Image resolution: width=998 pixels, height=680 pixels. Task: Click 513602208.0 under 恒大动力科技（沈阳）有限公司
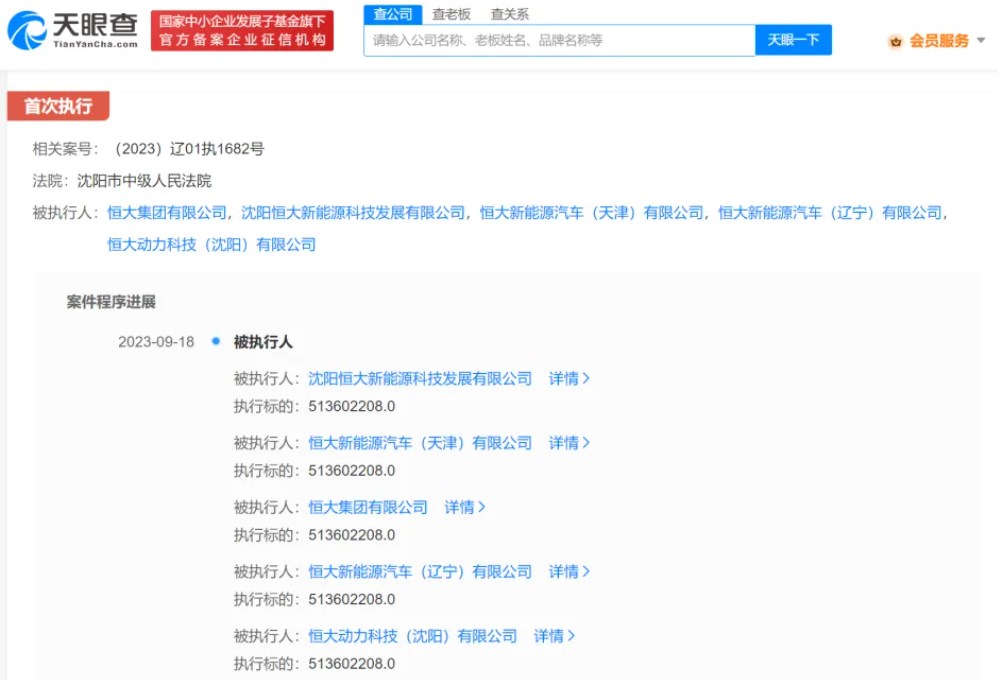[351, 663]
